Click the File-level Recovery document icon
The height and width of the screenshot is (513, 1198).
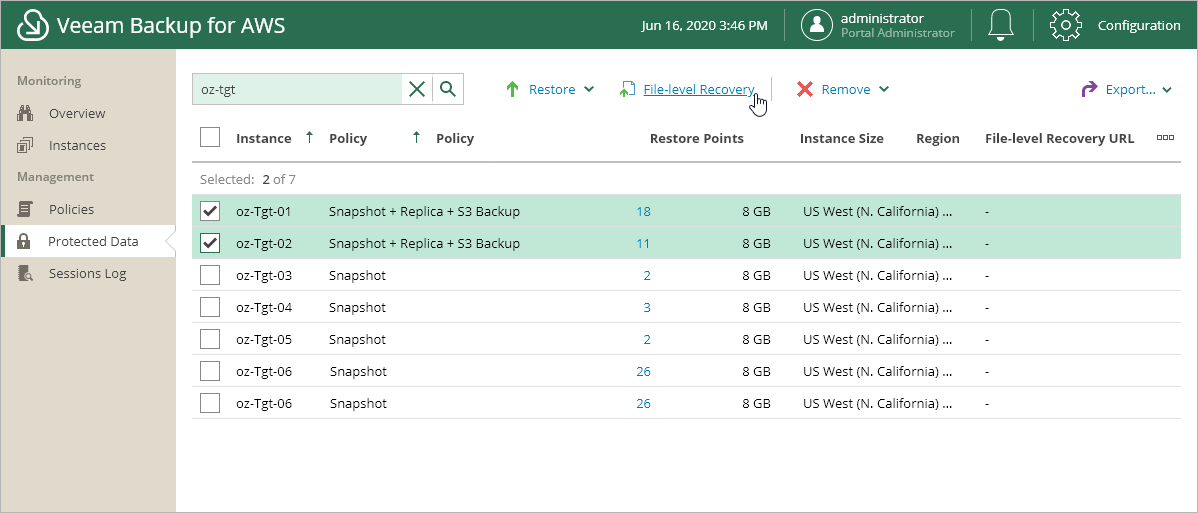(x=627, y=89)
